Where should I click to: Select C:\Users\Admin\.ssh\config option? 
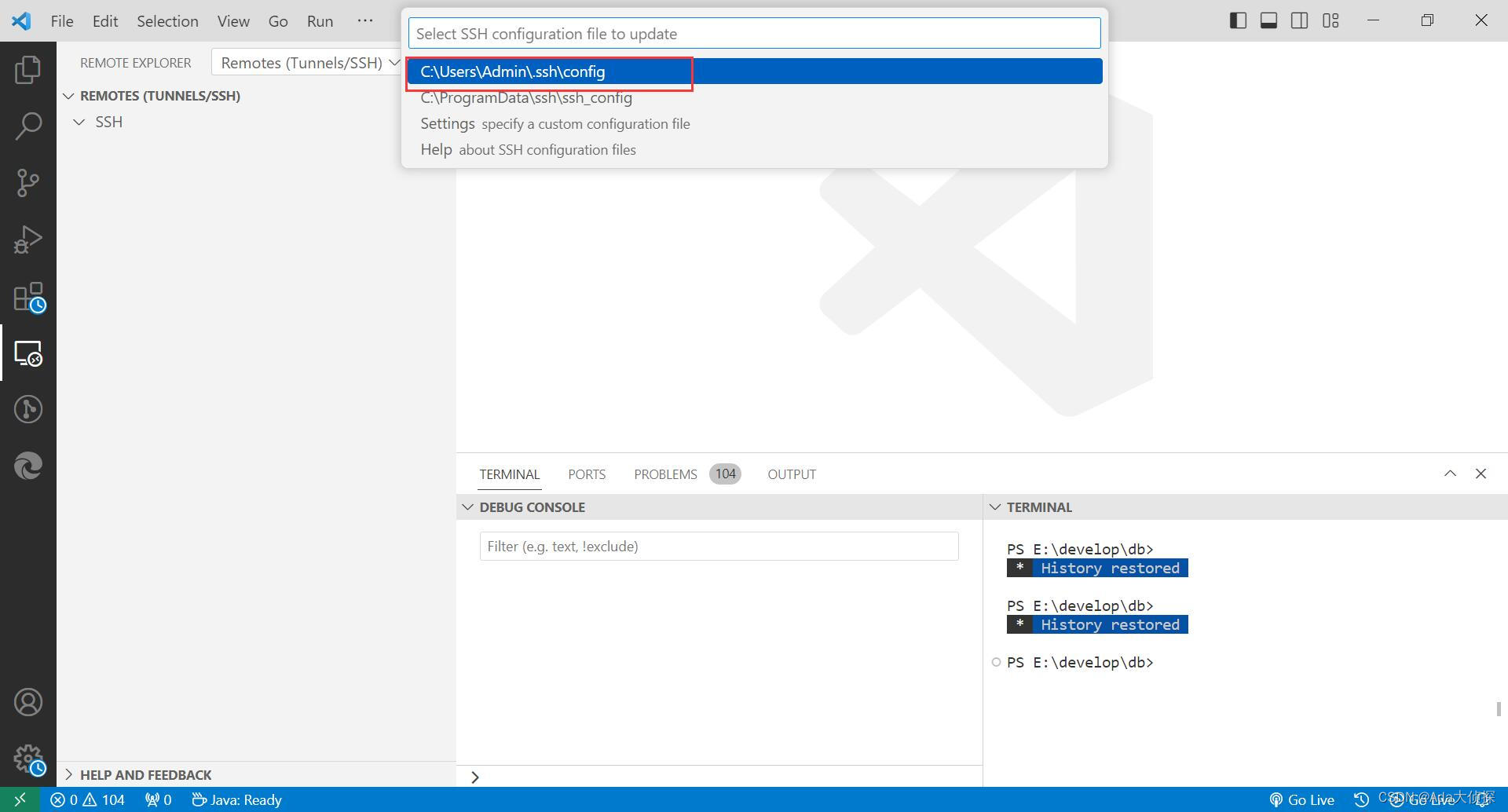tap(755, 71)
